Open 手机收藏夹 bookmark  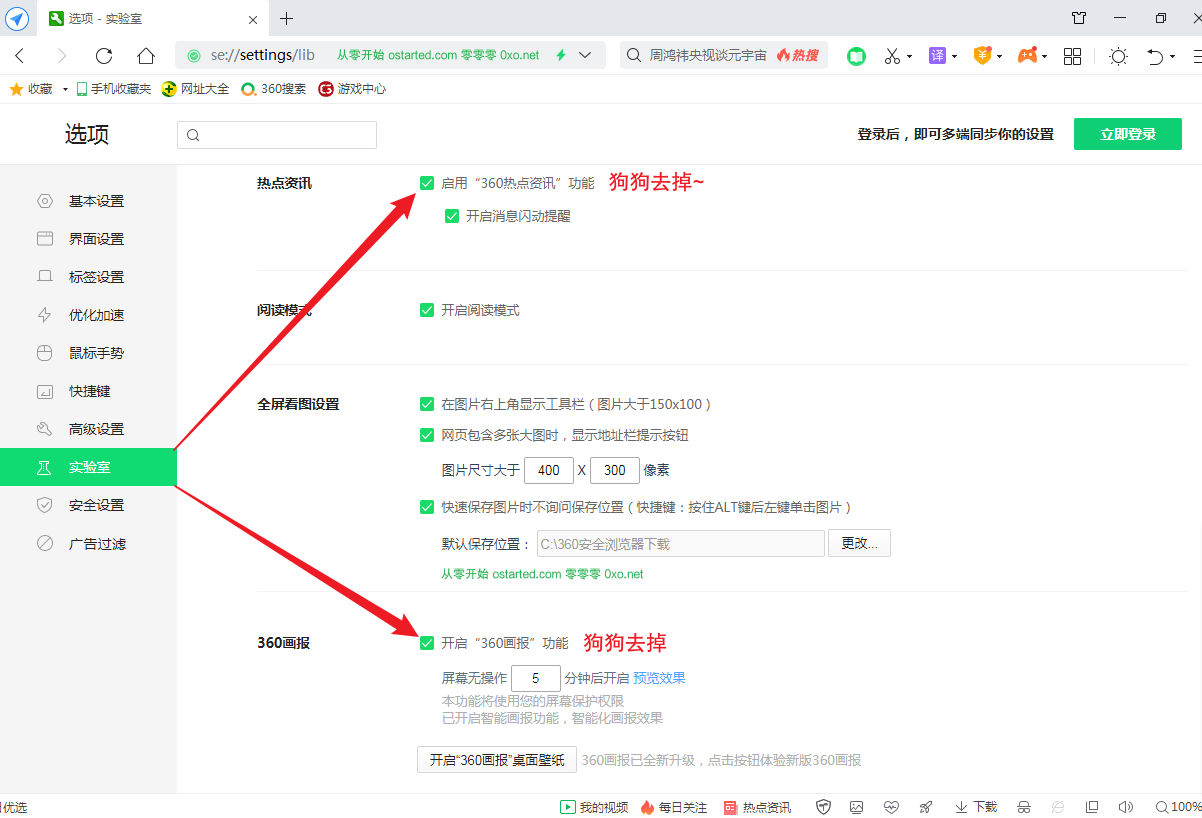[113, 89]
